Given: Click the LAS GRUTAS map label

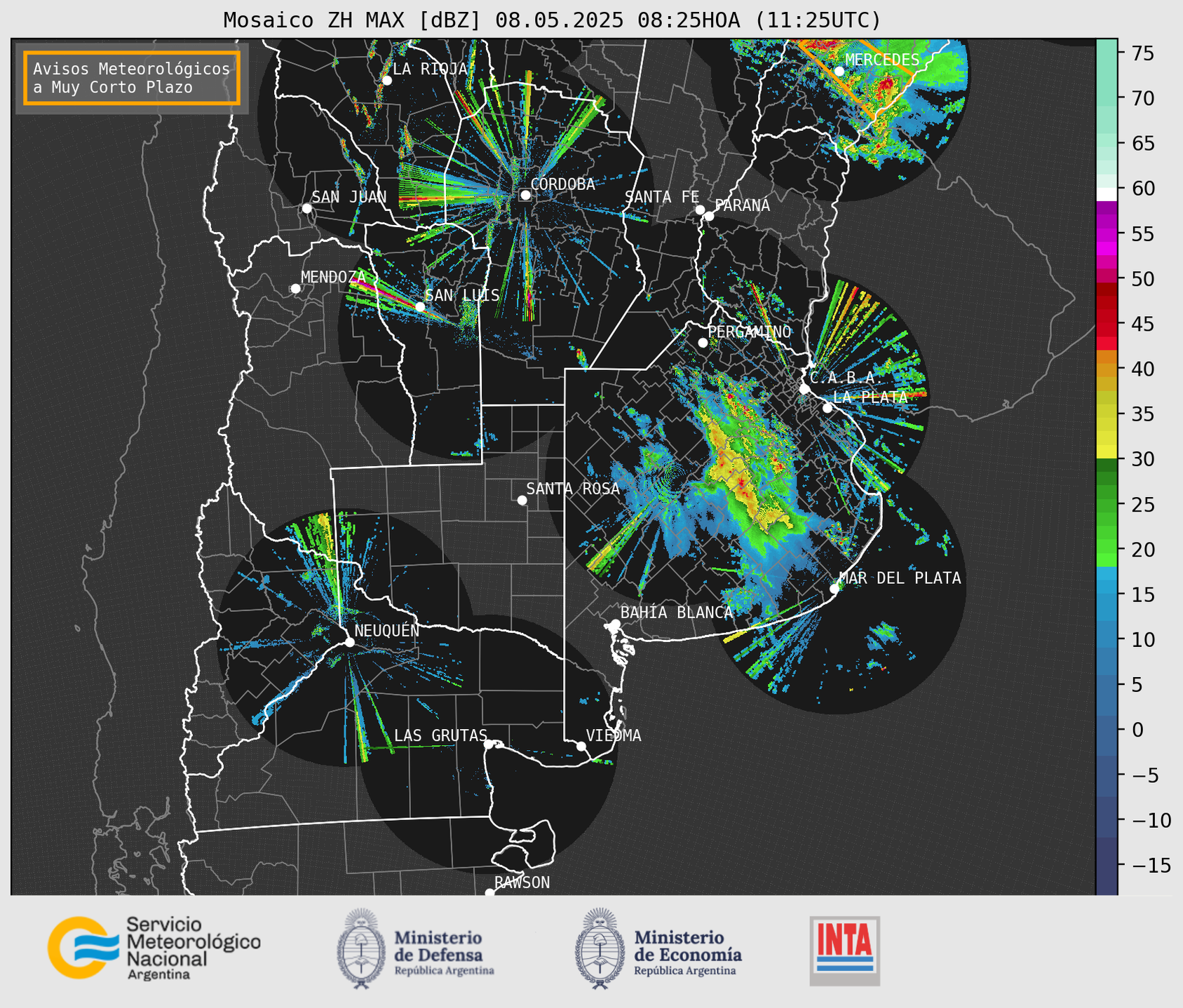Looking at the screenshot, I should (x=440, y=735).
